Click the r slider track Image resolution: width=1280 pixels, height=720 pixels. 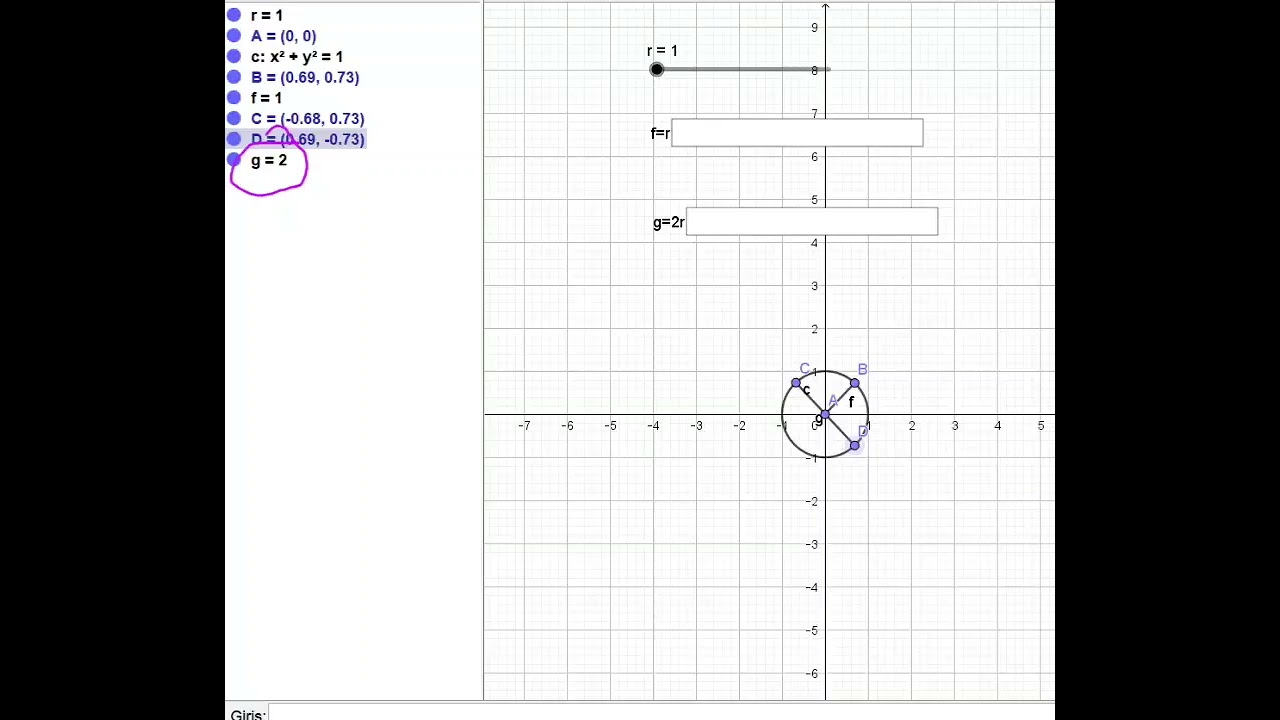click(743, 70)
